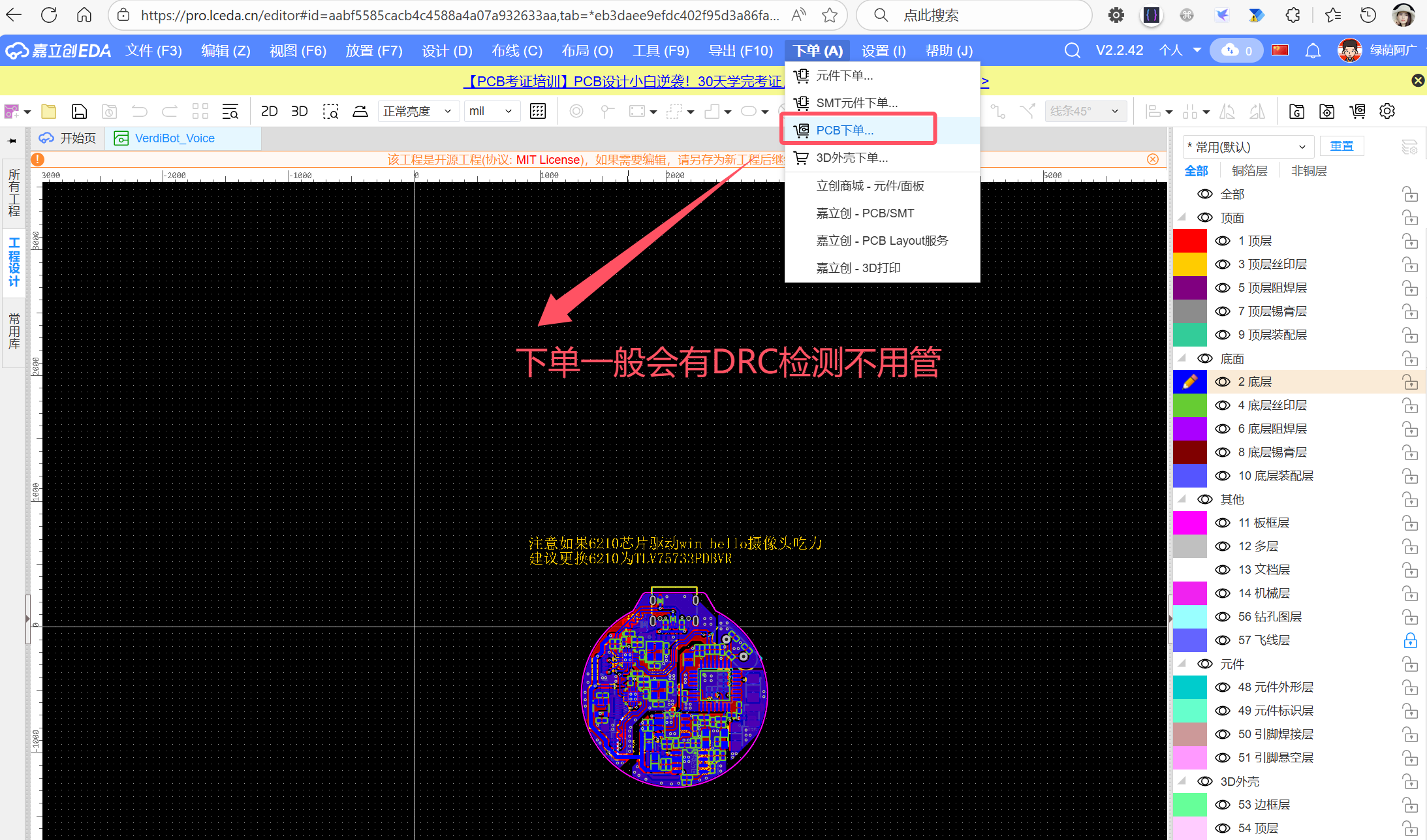The height and width of the screenshot is (840, 1427).
Task: Click the save file icon
Action: point(79,112)
